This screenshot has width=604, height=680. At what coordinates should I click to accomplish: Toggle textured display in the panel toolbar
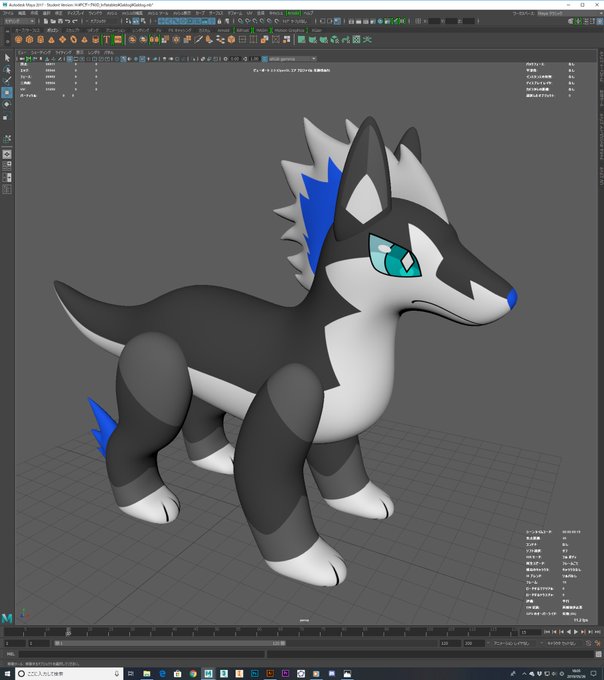[x=142, y=59]
